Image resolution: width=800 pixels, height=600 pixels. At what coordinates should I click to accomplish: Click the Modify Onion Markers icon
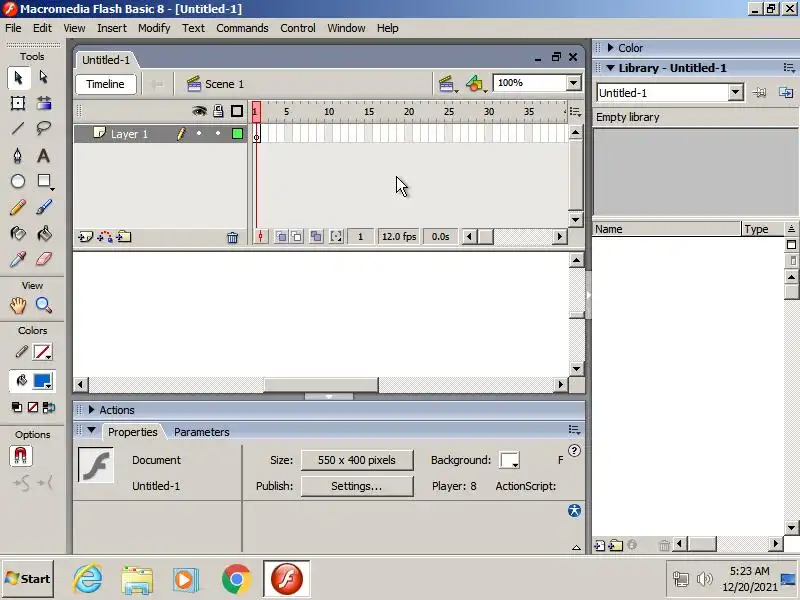pos(336,236)
